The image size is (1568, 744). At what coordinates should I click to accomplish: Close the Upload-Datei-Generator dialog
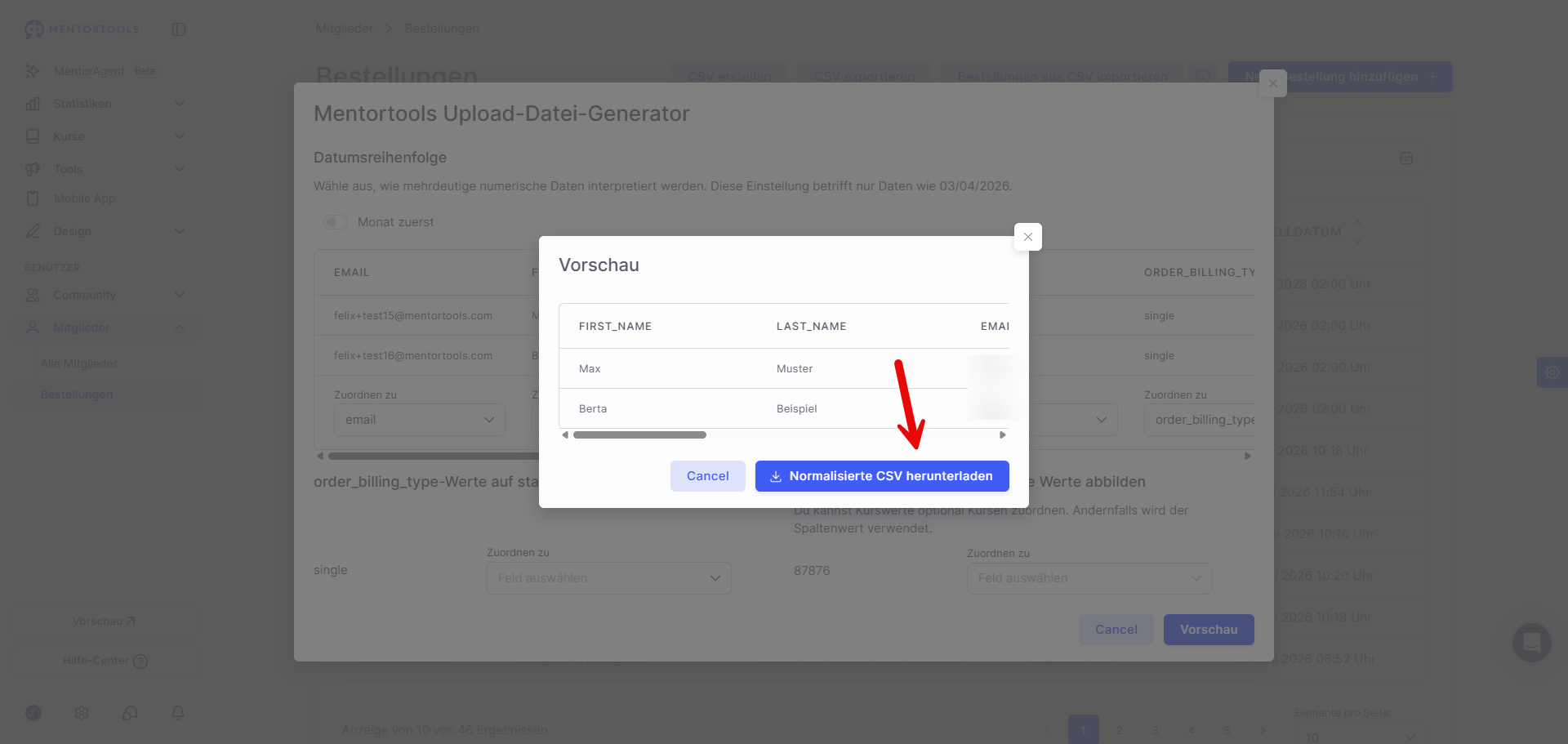click(1273, 83)
